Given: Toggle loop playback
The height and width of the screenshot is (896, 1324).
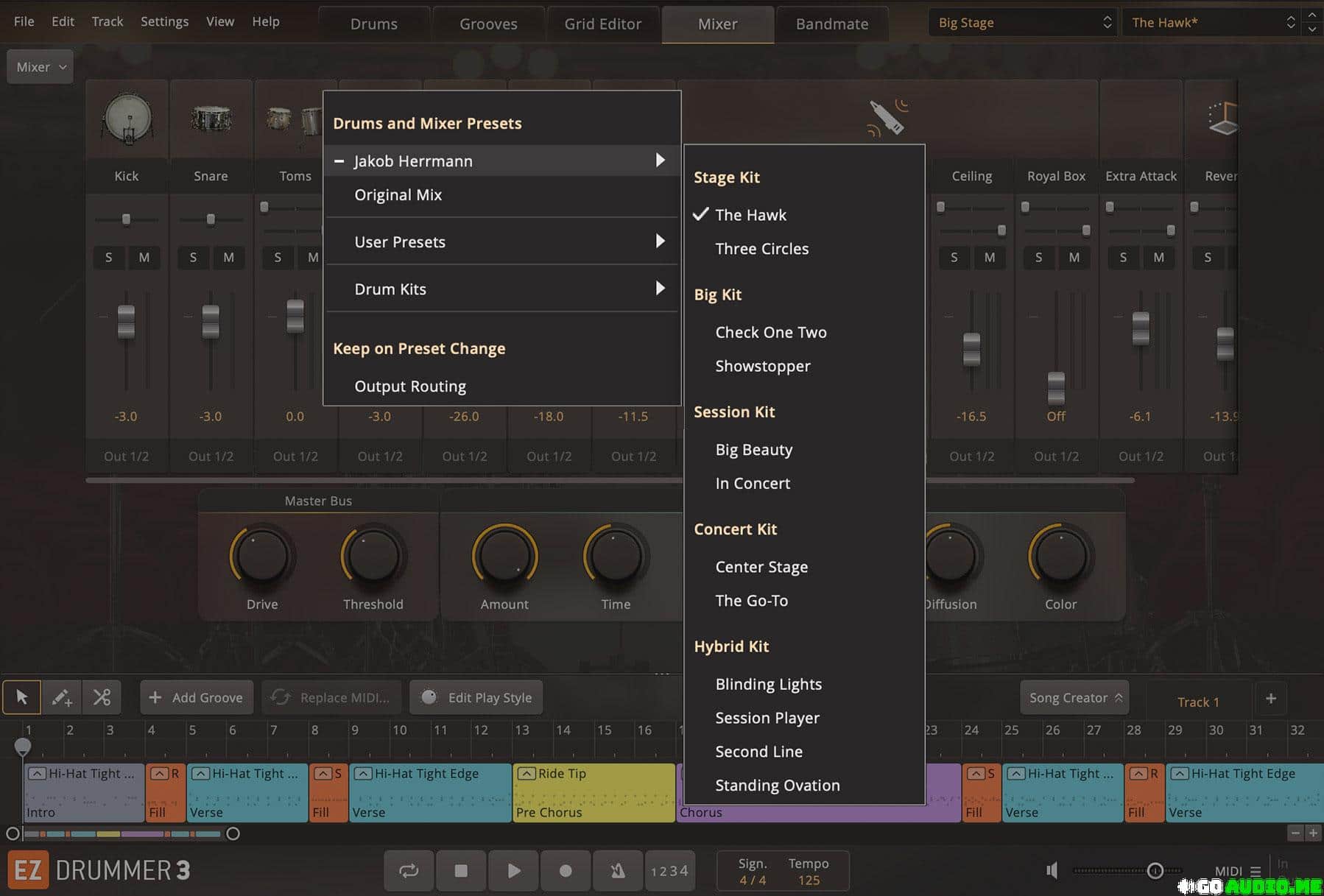Looking at the screenshot, I should point(409,871).
